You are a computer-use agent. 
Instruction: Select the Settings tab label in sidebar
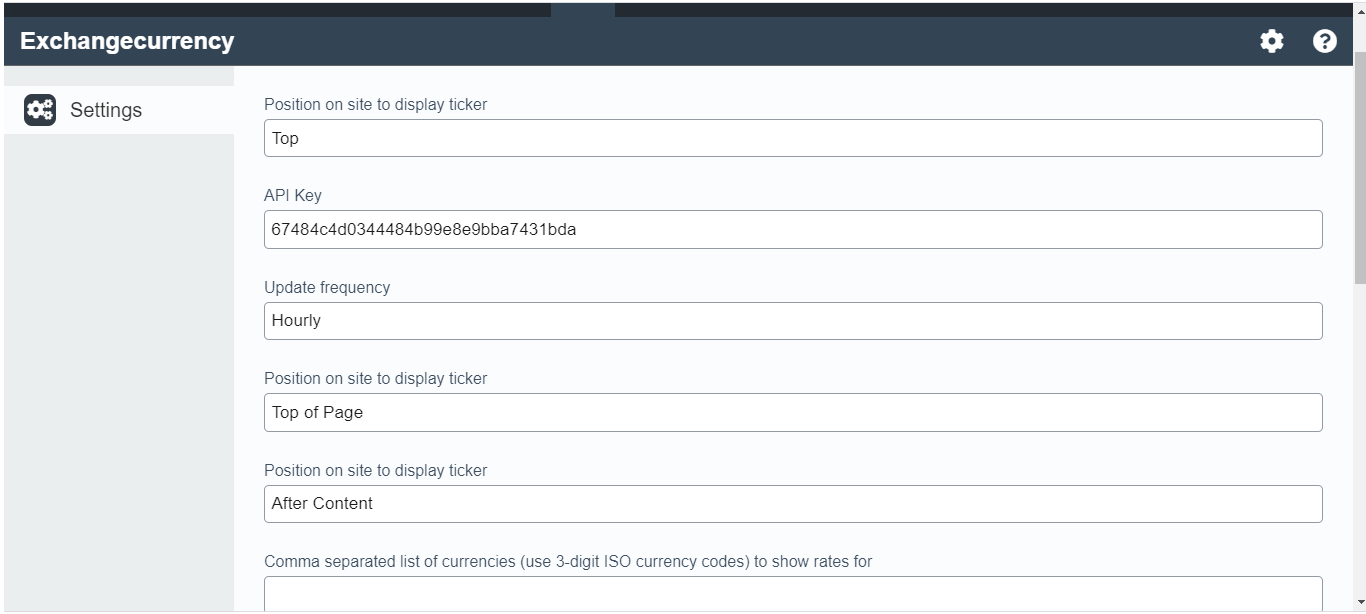106,110
